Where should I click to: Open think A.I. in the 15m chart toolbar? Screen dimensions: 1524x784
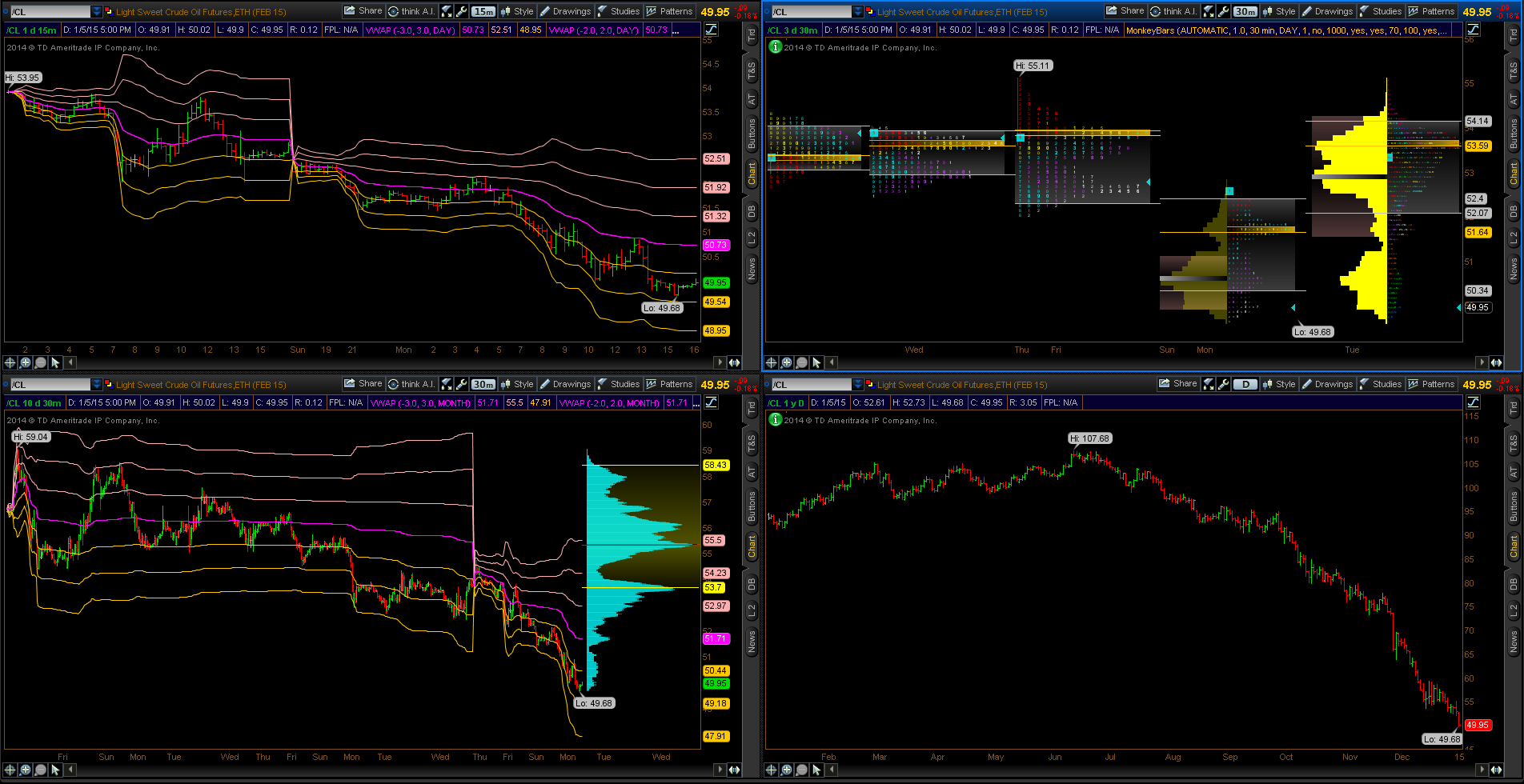point(412,11)
